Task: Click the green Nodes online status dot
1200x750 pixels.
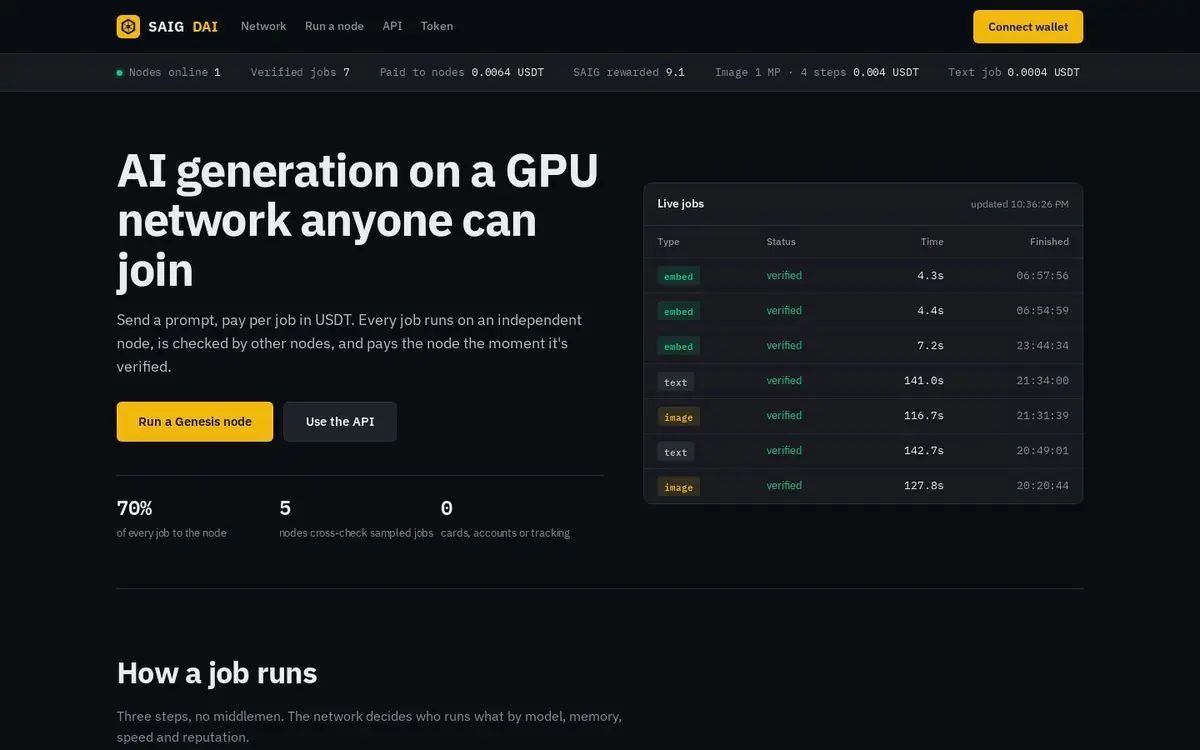Action: (x=120, y=73)
